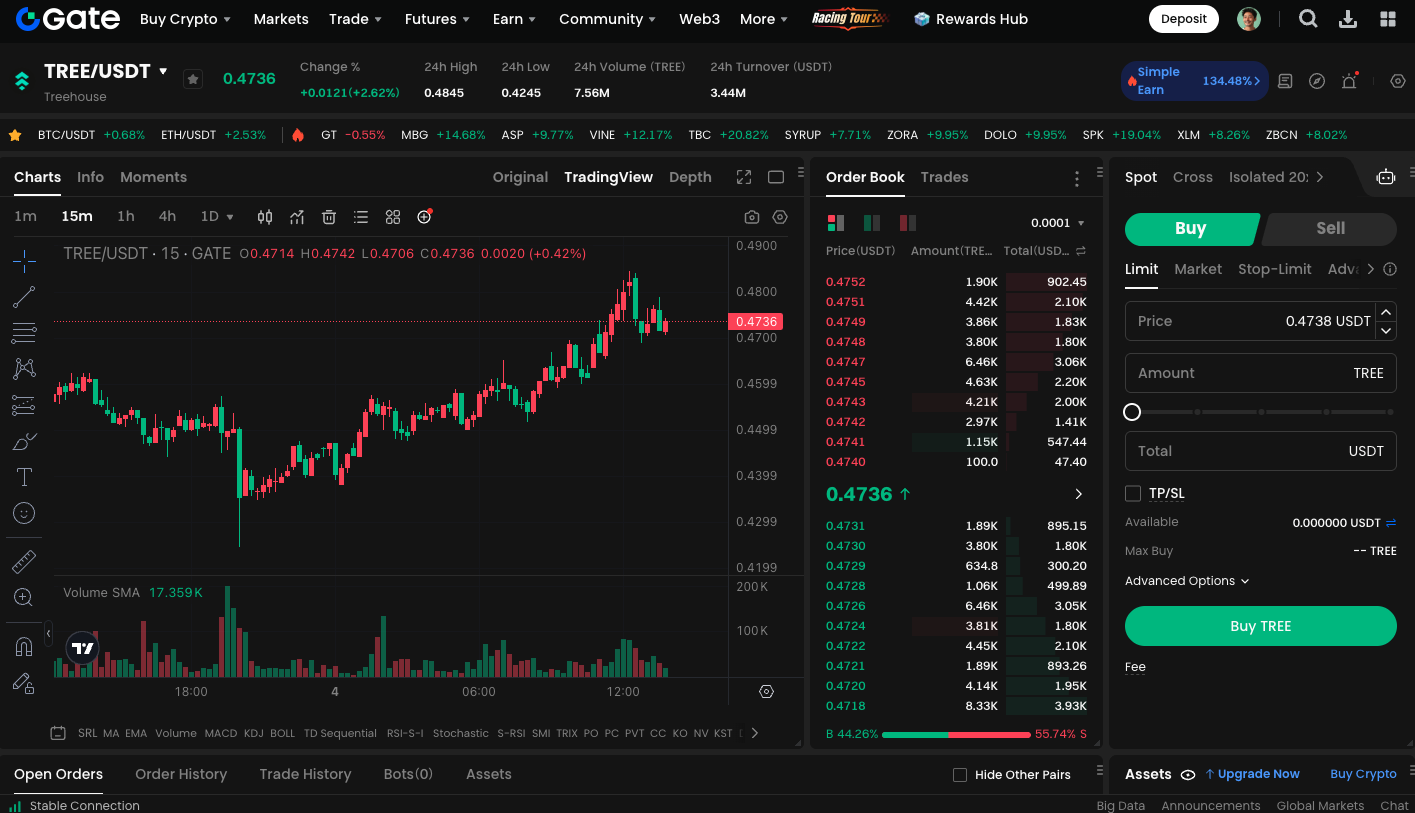Open the search icon in header
This screenshot has width=1415, height=813.
tap(1308, 19)
